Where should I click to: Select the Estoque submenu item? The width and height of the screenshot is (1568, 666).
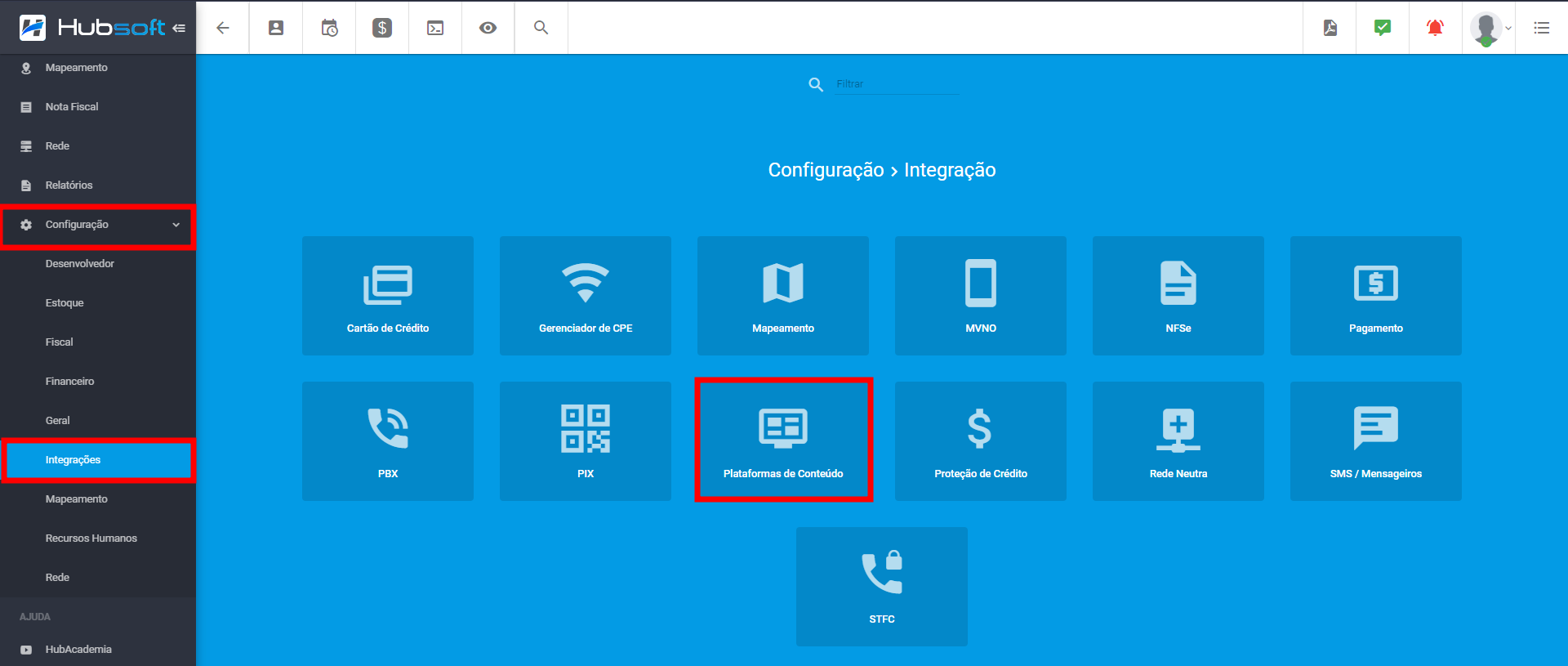[98, 303]
